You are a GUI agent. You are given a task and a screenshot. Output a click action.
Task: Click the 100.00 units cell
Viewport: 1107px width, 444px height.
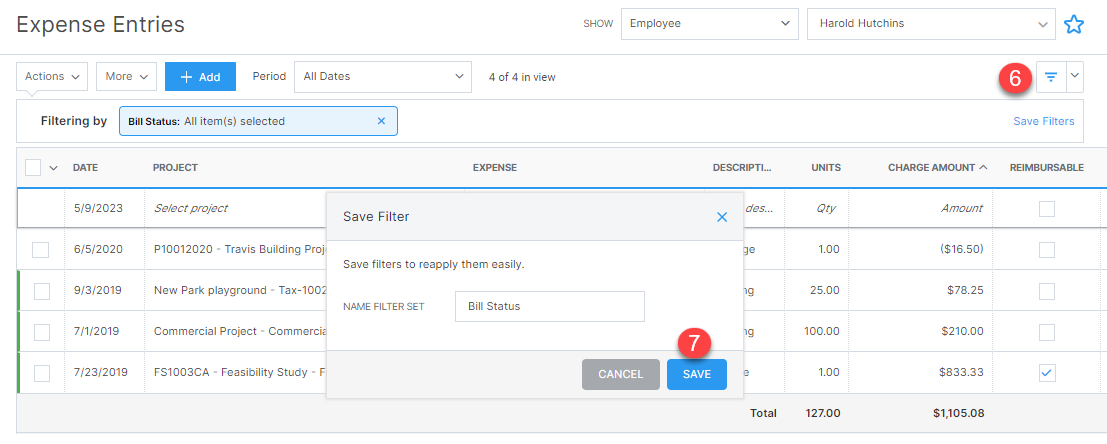point(822,331)
